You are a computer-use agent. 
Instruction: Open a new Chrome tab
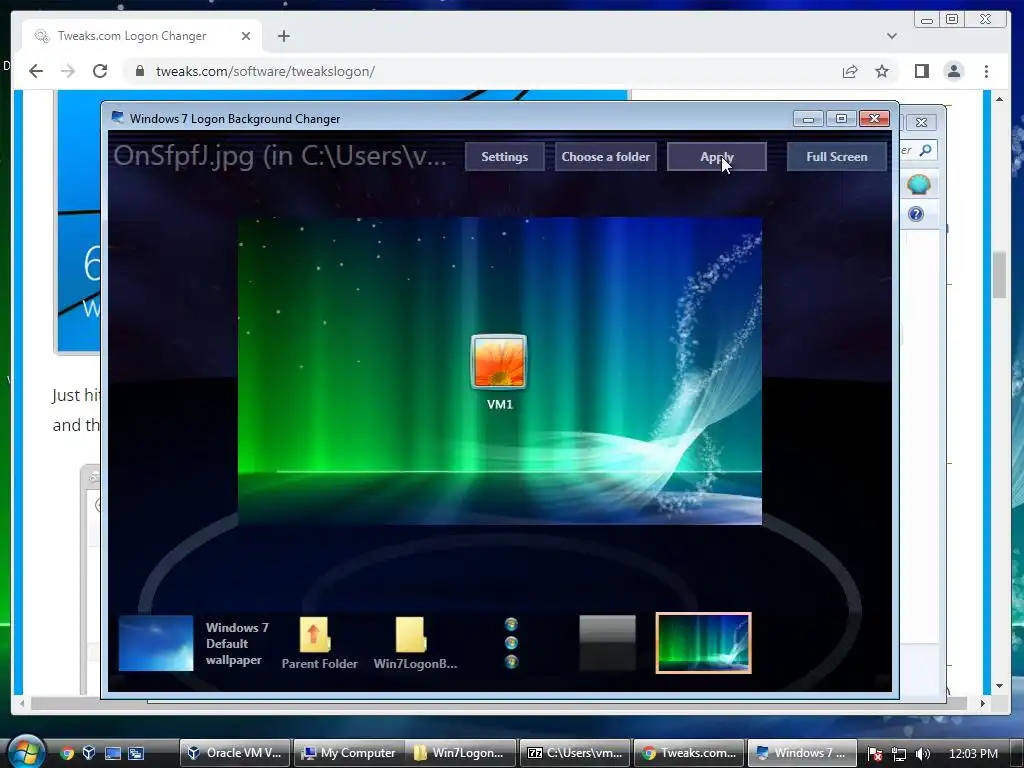tap(283, 36)
